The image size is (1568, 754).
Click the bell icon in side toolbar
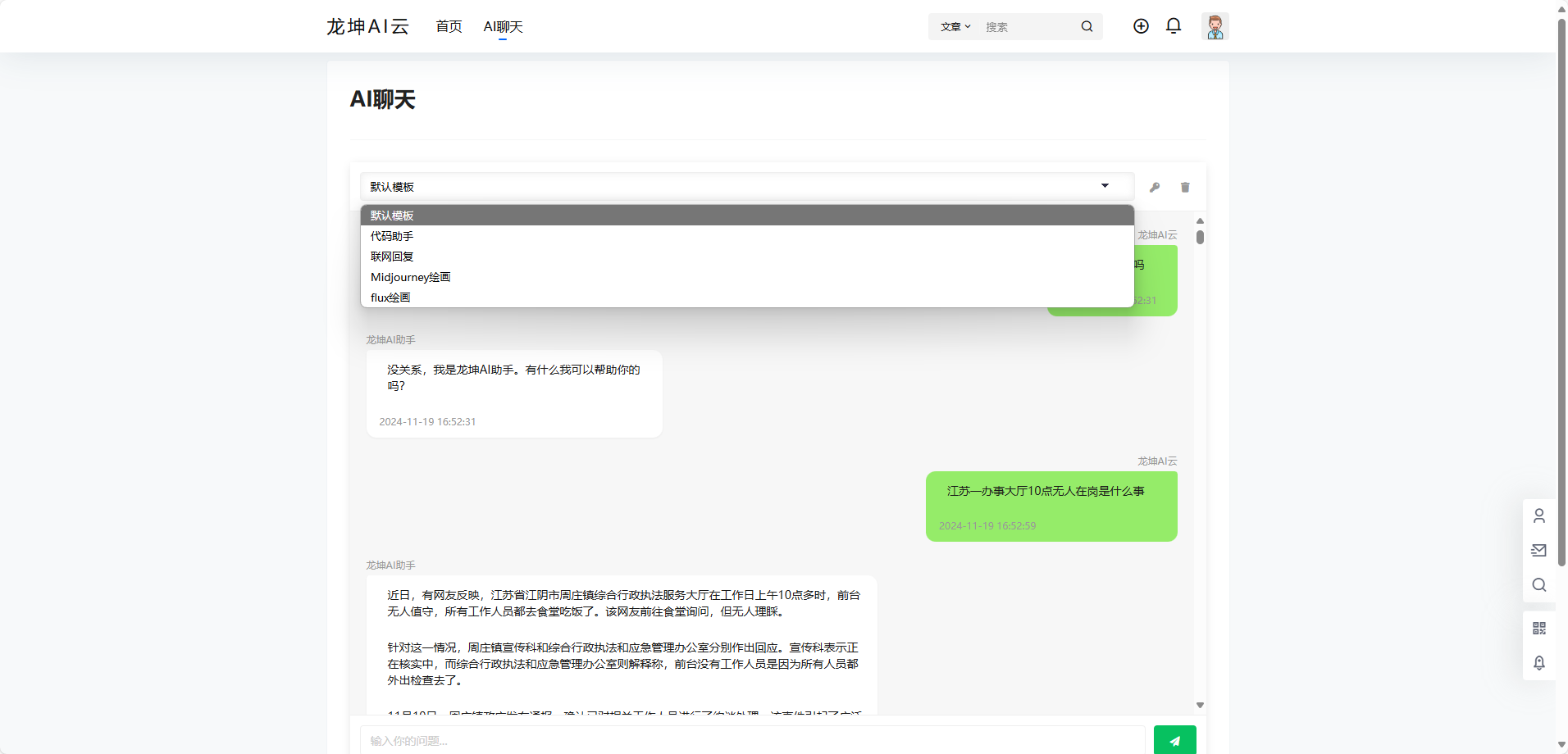point(1539,662)
